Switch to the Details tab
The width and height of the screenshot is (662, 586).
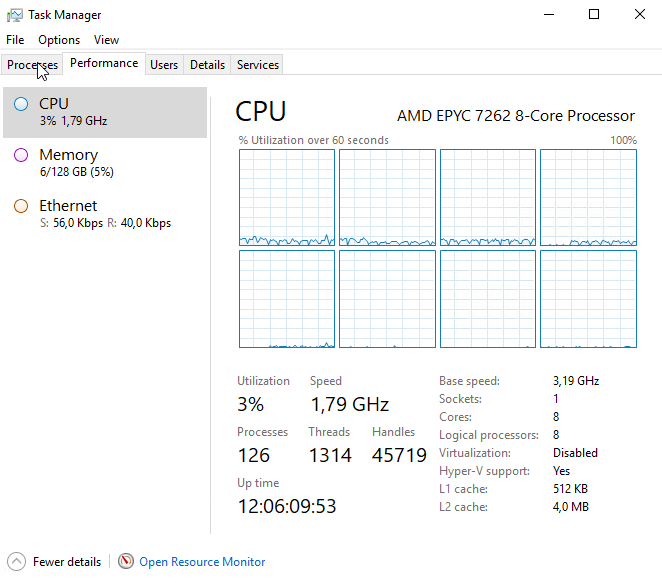tap(207, 65)
